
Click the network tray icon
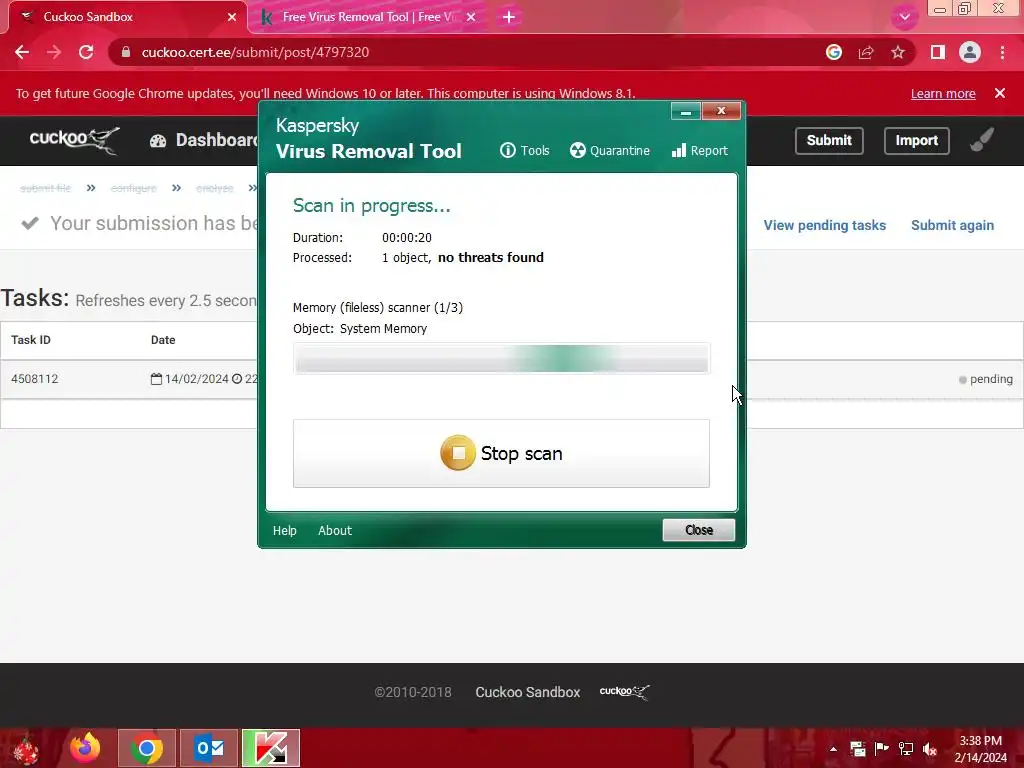pyautogui.click(x=906, y=748)
